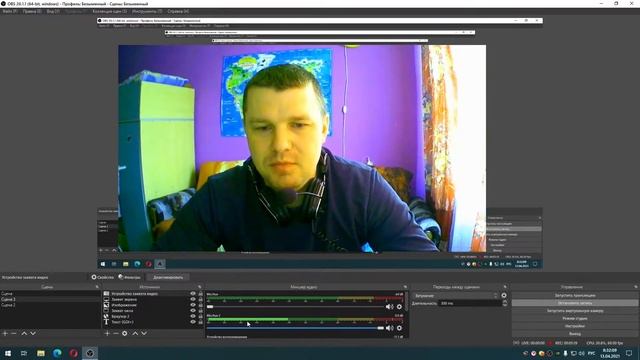Image resolution: width=640 pixels, height=360 pixels.
Task: Add a new source with the plus icon
Action: click(x=107, y=333)
